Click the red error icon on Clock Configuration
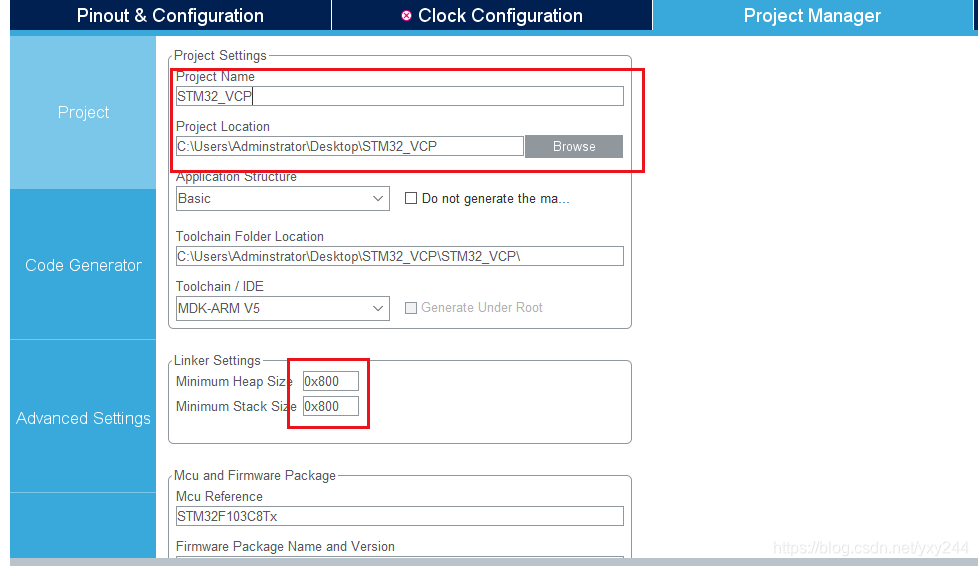Screen dimensions: 978x566 coord(406,16)
